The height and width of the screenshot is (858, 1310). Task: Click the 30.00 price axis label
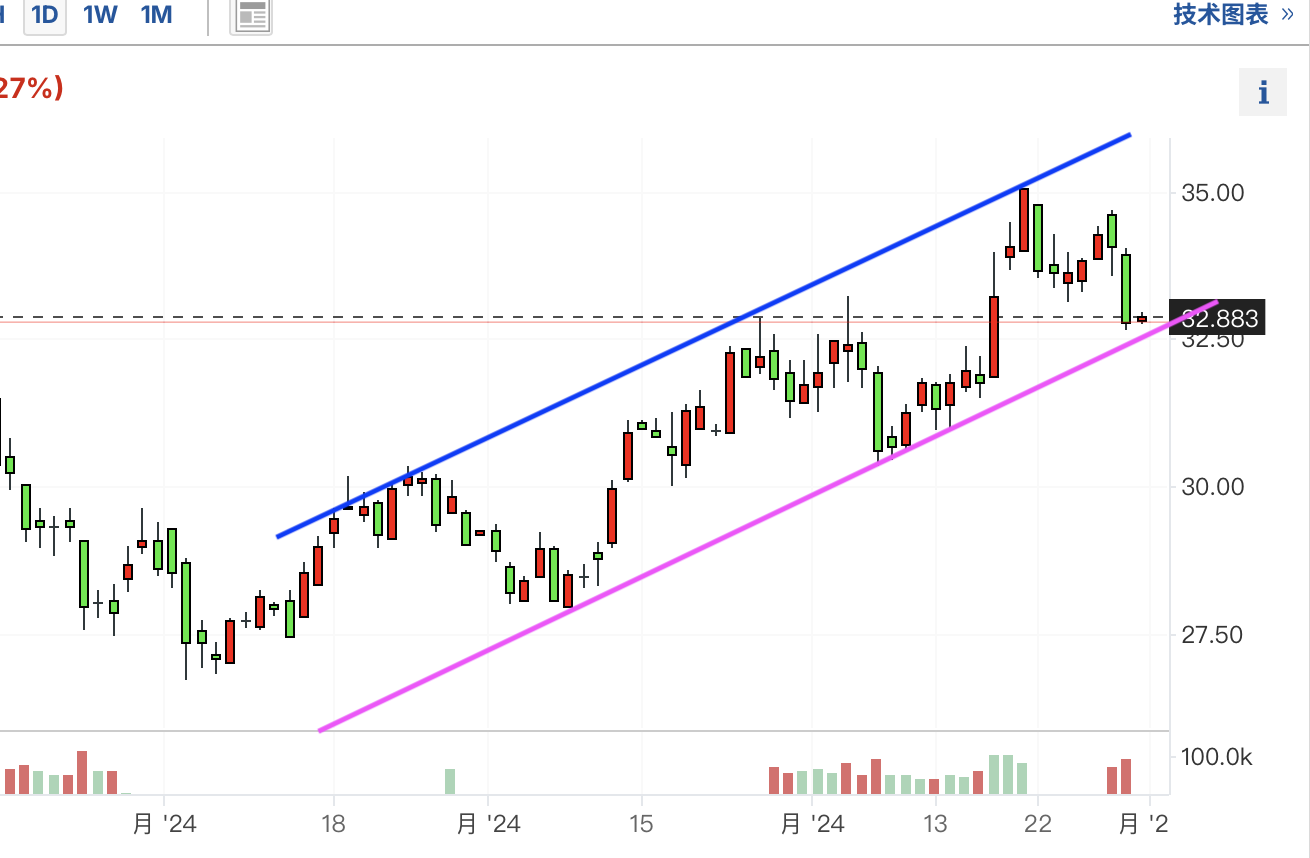point(1213,487)
